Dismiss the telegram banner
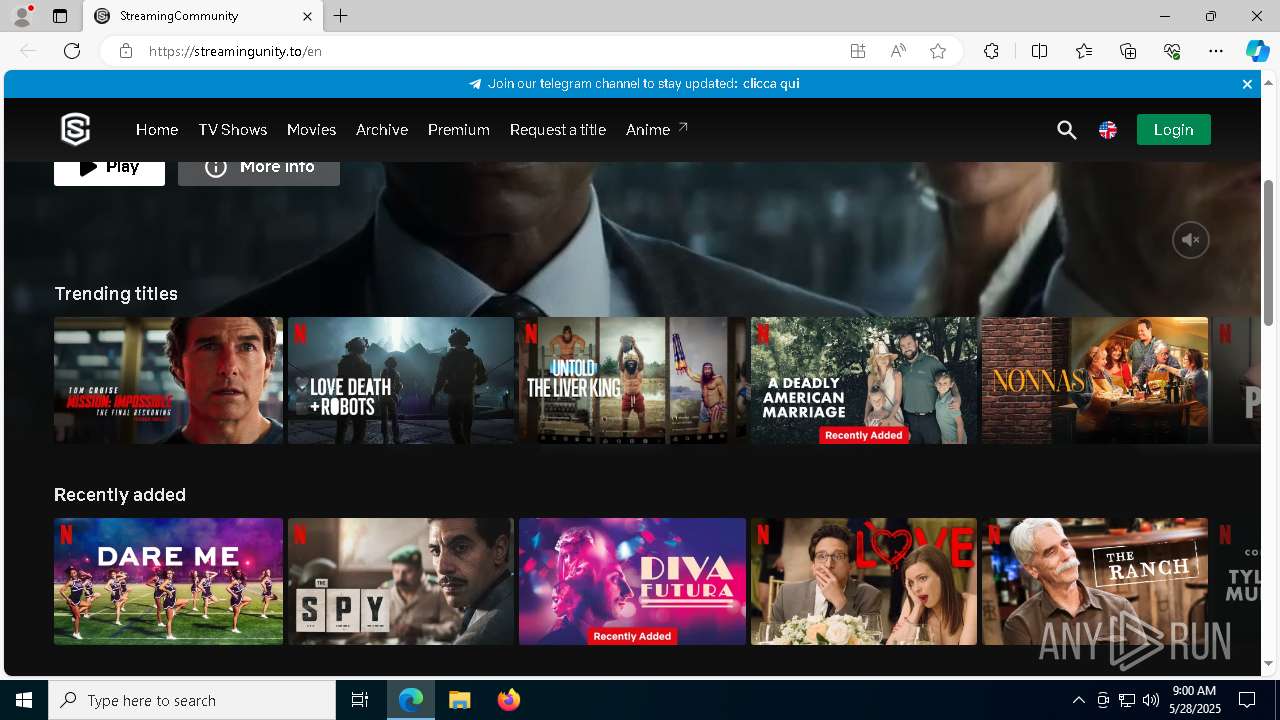Viewport: 1280px width, 720px height. 1247,84
